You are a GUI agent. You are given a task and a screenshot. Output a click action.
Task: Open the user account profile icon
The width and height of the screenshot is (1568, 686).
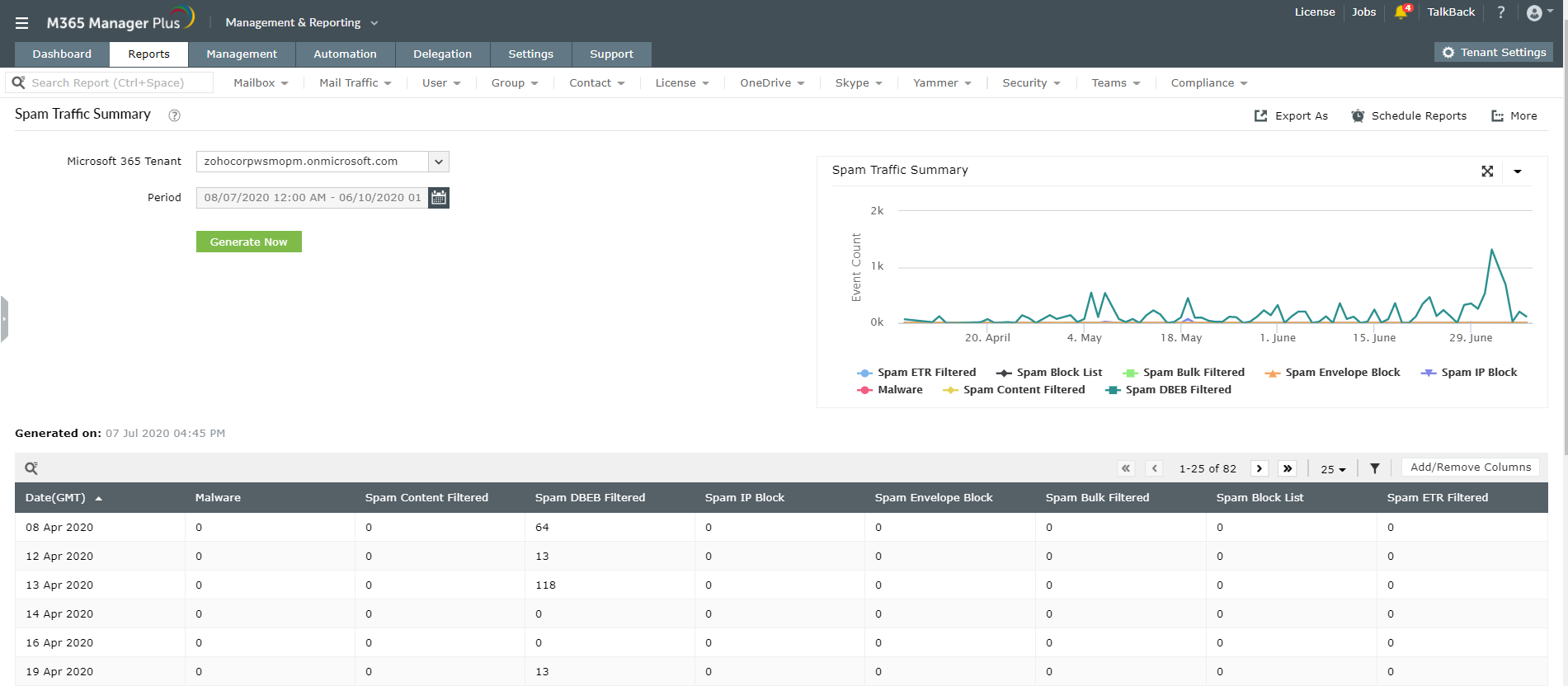coord(1534,12)
